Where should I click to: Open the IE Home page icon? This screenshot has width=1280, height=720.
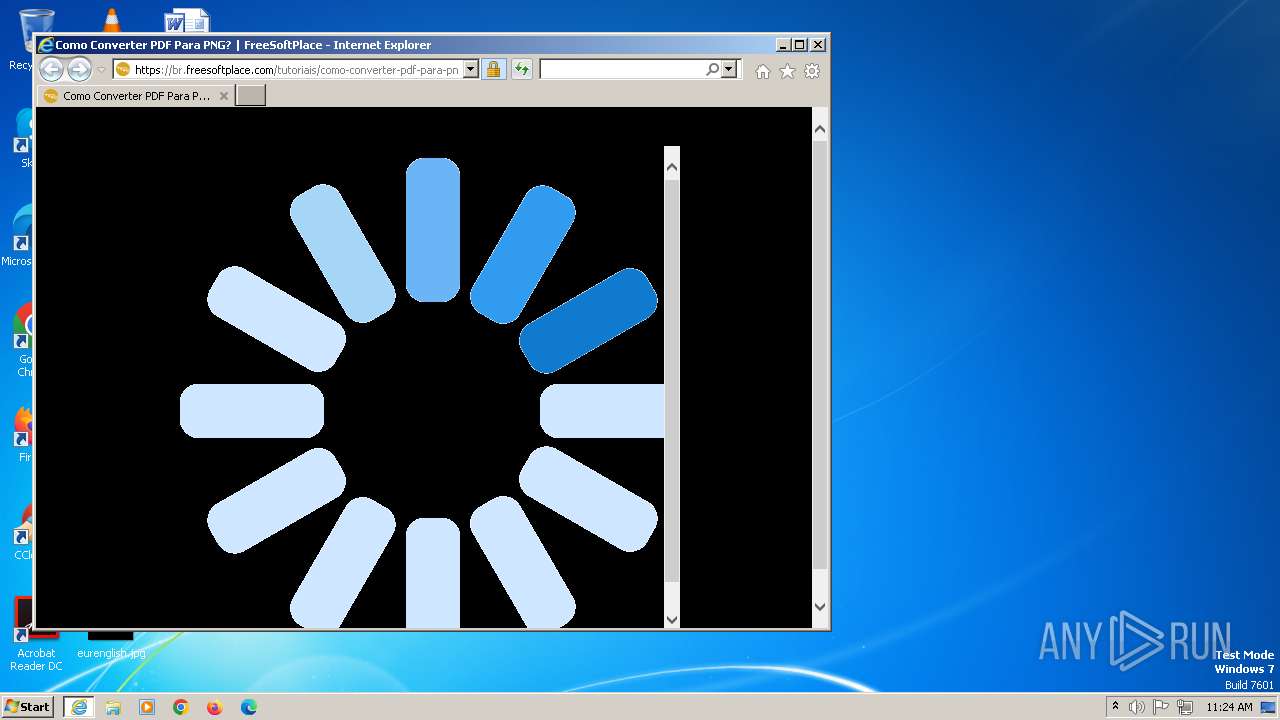[763, 71]
